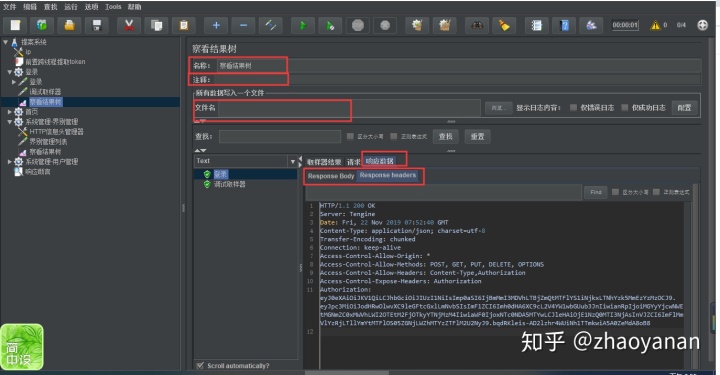Screen dimensions: 720x375
Task: Start test without pauses icon
Action: pos(330,25)
